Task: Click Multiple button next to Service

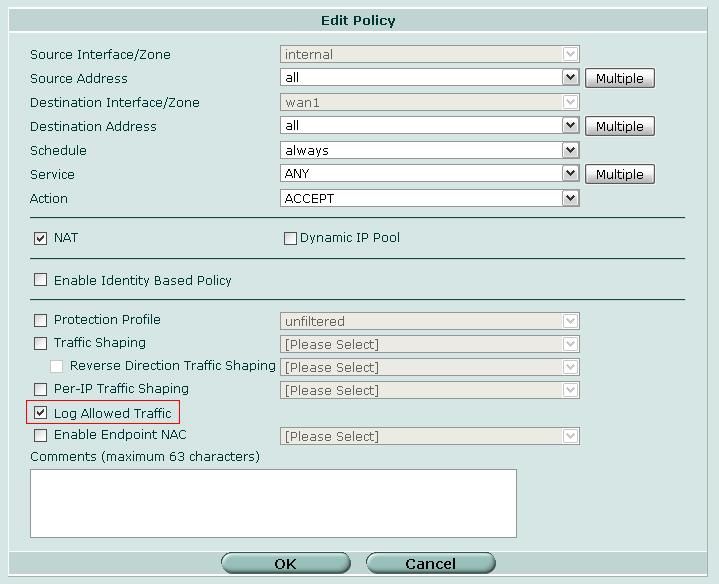Action: click(x=619, y=174)
